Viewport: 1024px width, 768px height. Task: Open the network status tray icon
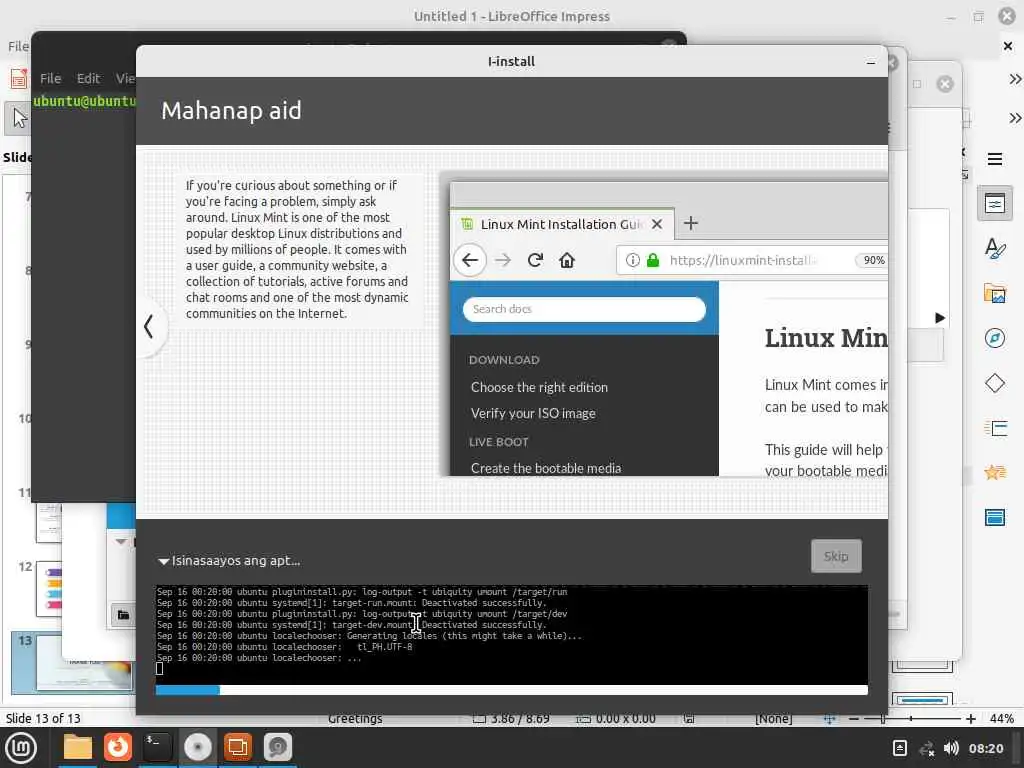(926, 748)
